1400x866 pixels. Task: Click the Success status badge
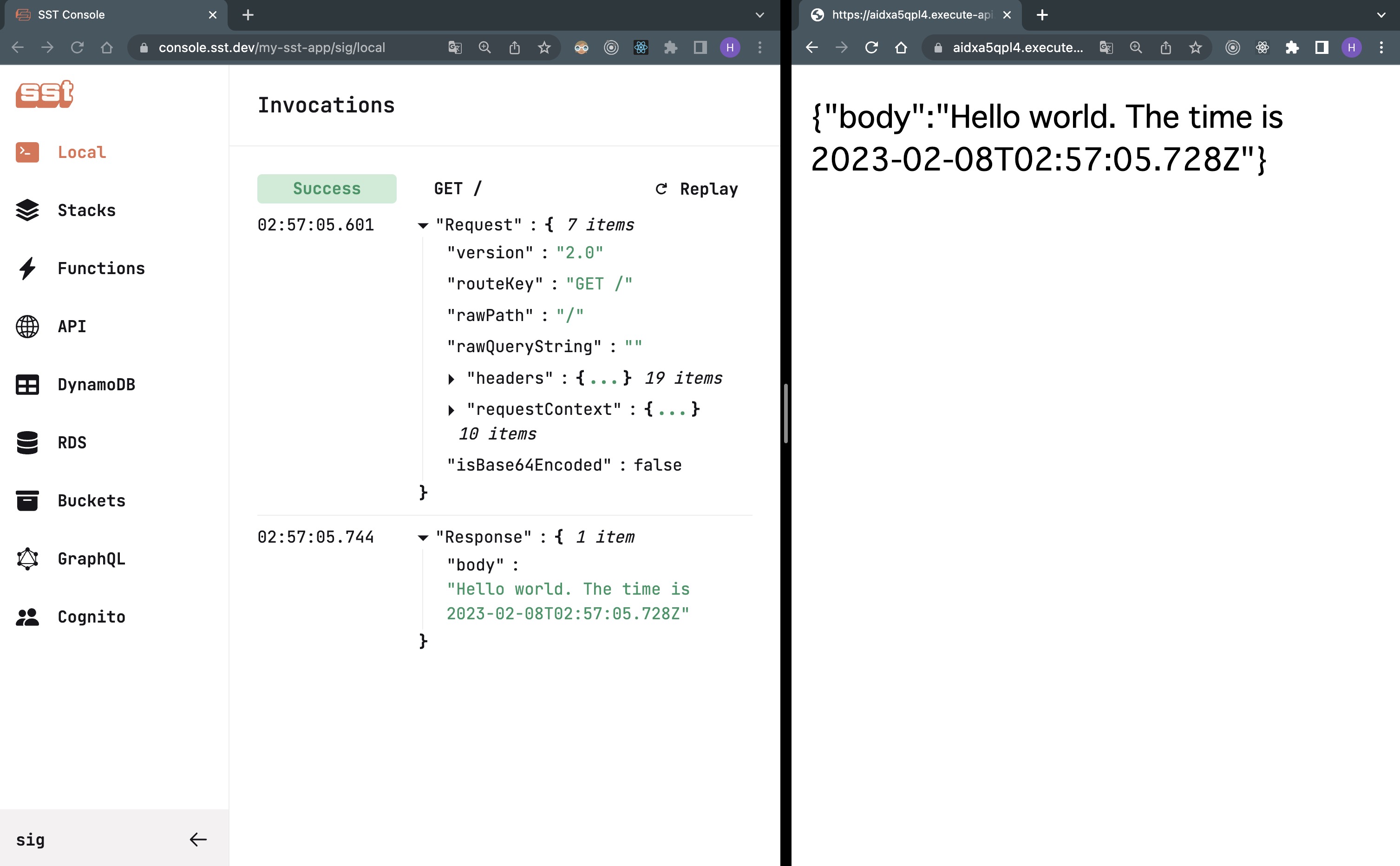point(327,188)
